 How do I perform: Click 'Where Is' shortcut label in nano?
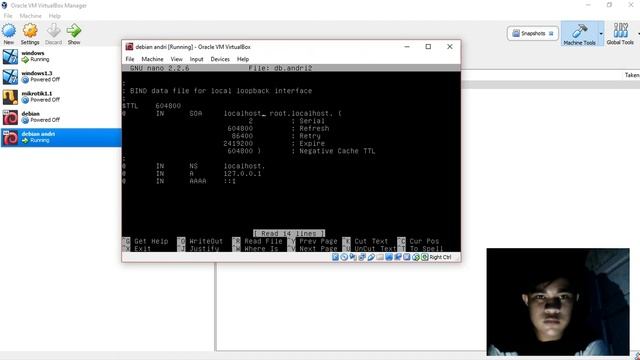261,249
